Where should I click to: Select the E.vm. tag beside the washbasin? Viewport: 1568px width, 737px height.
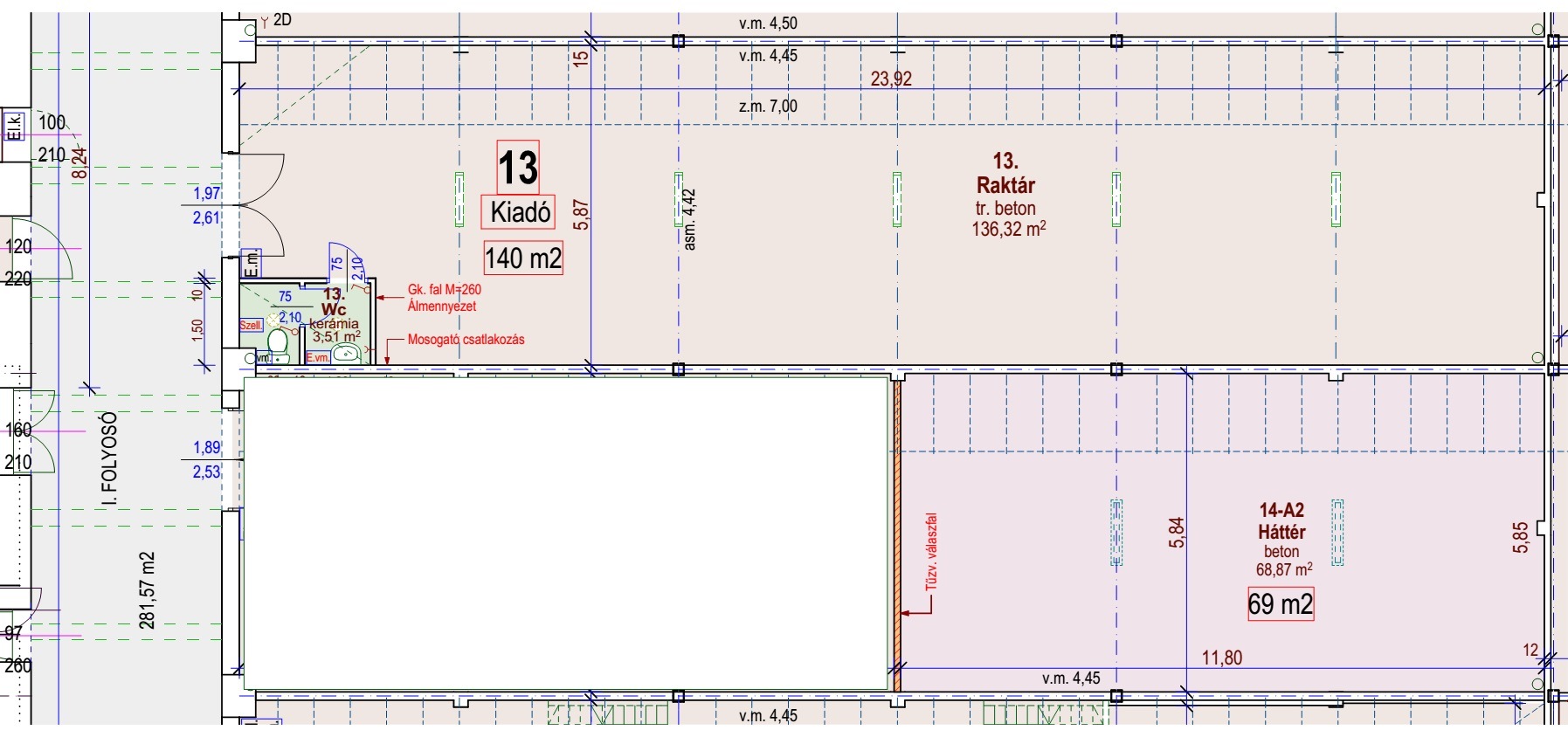pyautogui.click(x=318, y=357)
